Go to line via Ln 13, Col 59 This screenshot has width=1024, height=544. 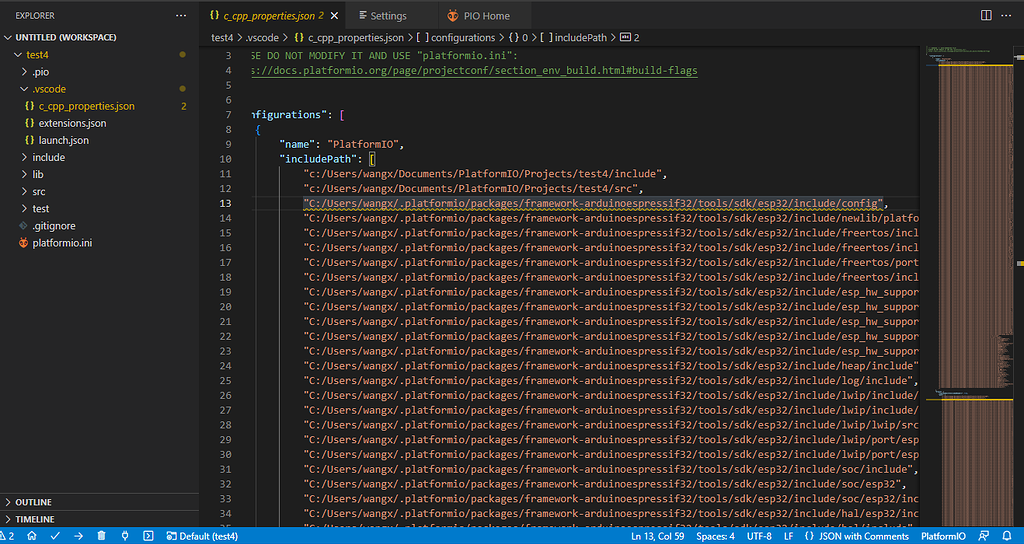coord(659,536)
